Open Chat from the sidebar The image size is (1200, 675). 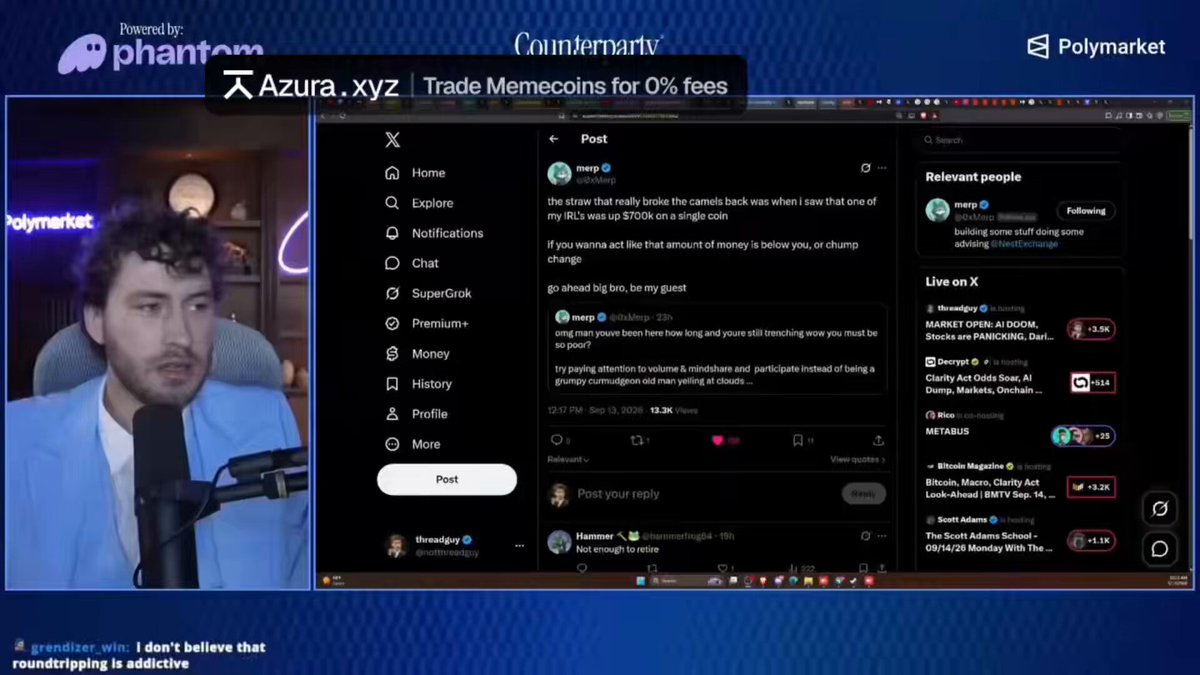[x=412, y=263]
